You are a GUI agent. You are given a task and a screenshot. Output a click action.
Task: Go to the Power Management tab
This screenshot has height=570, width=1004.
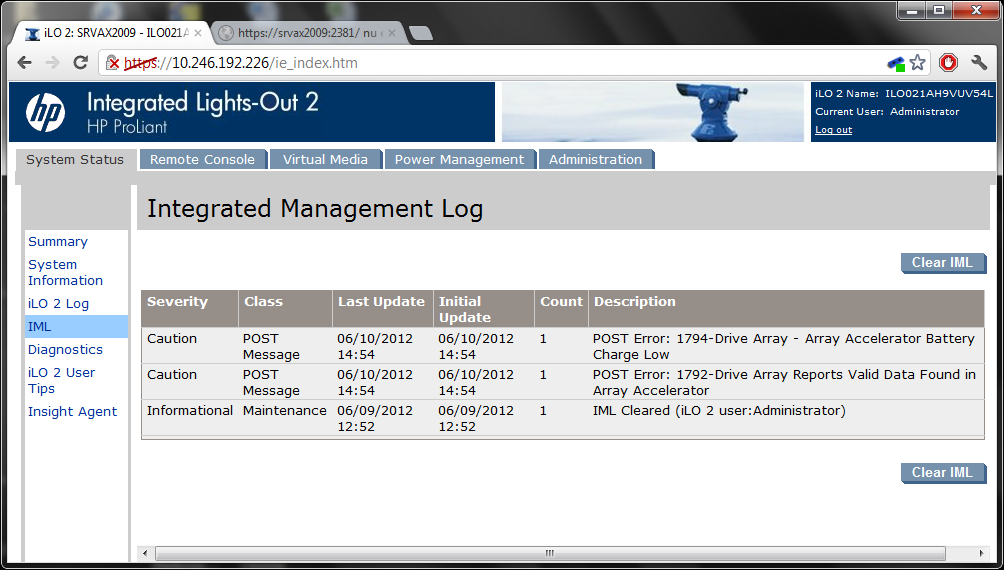coord(459,159)
